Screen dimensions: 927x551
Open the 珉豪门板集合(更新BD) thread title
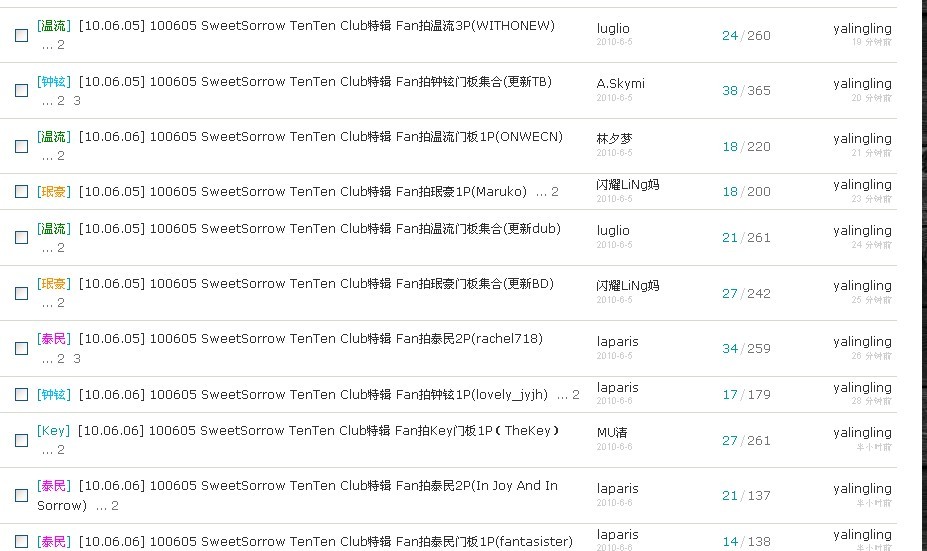pyautogui.click(x=316, y=284)
